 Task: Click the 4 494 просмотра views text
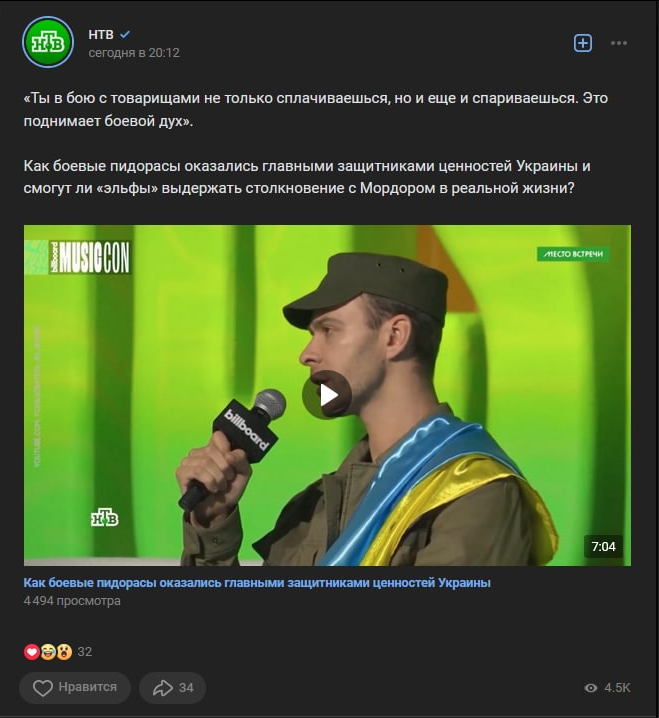[x=72, y=601]
